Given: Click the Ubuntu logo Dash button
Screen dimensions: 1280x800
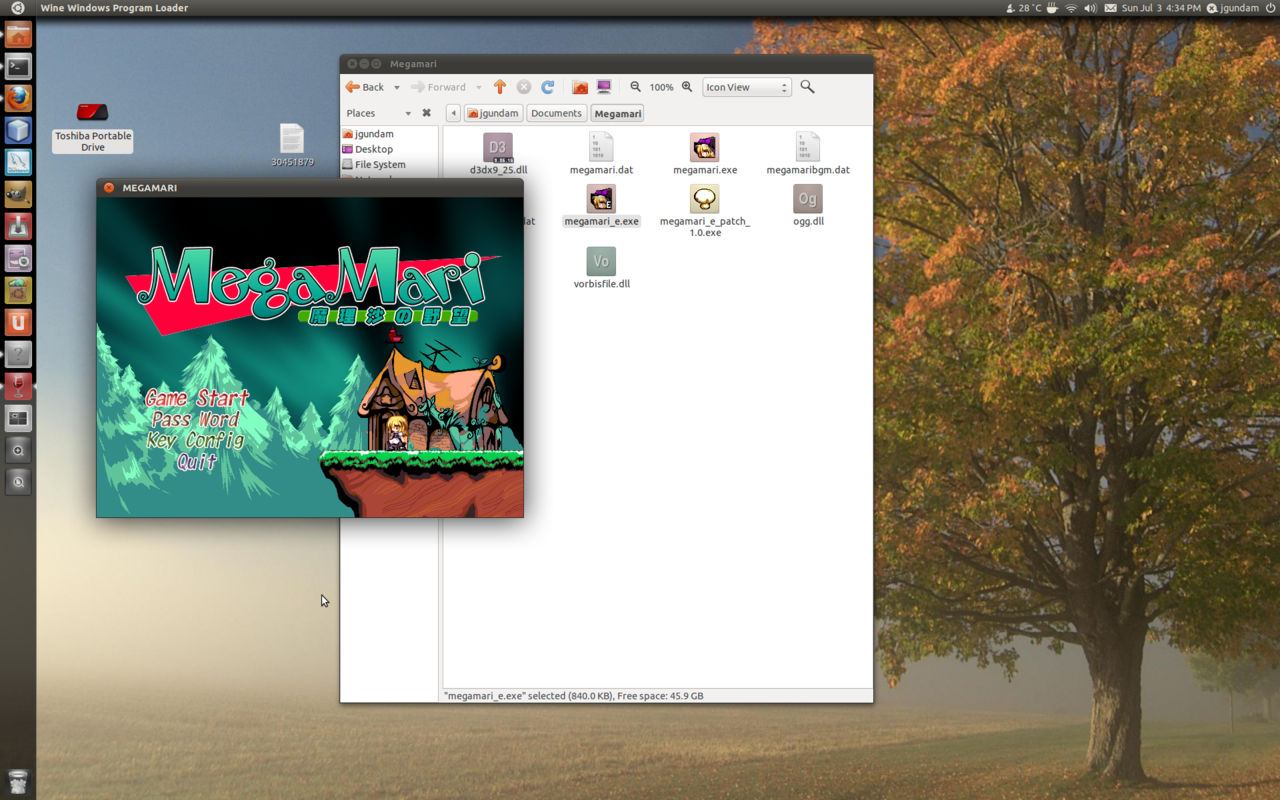Looking at the screenshot, I should 18,8.
